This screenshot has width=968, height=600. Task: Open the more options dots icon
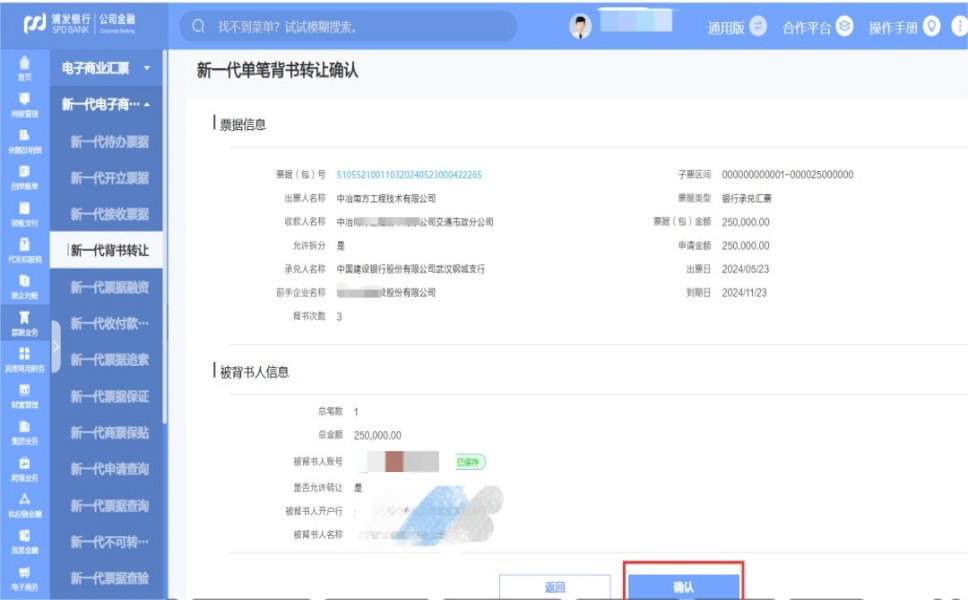pos(960,27)
